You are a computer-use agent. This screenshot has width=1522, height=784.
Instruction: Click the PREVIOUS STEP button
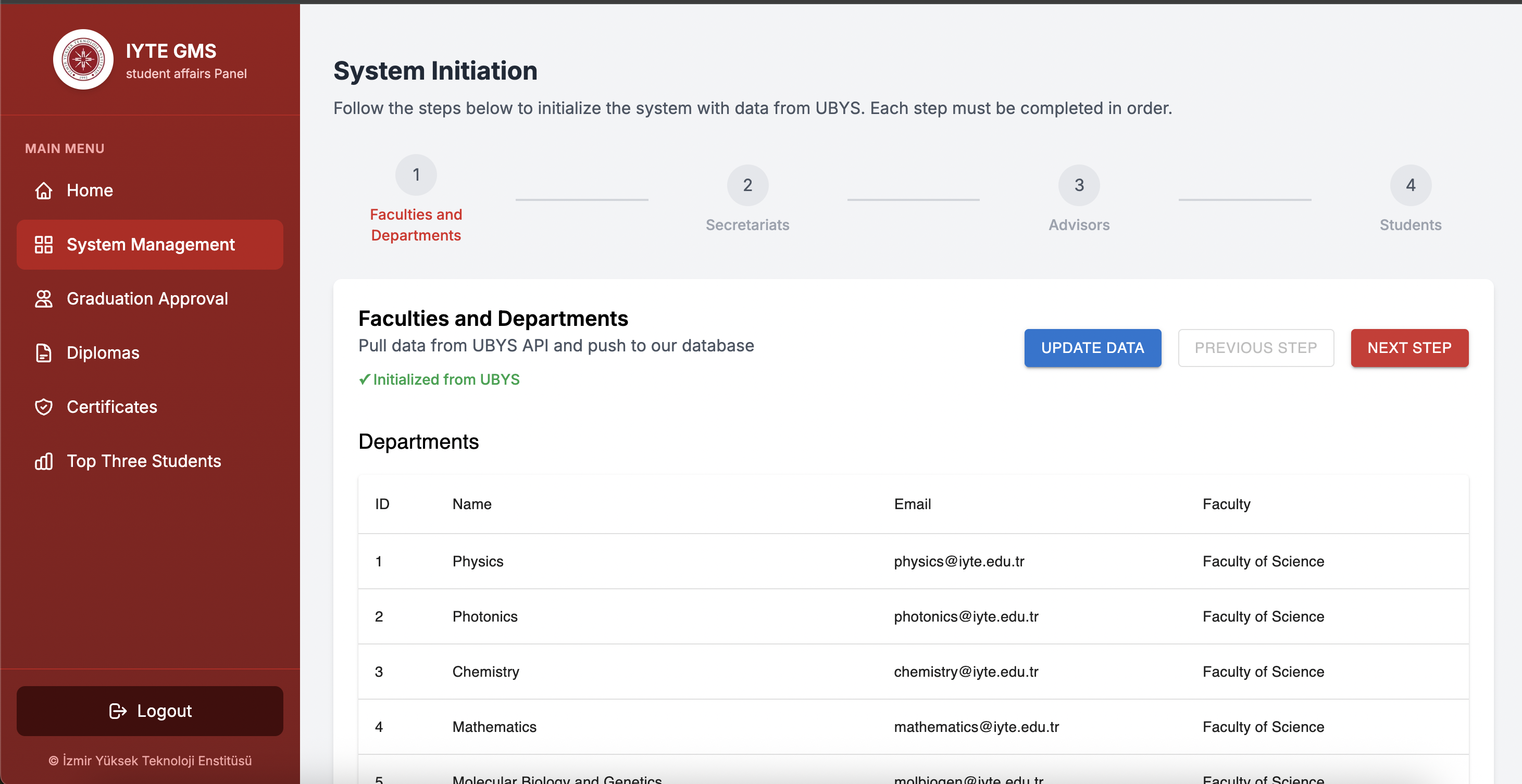(x=1255, y=348)
